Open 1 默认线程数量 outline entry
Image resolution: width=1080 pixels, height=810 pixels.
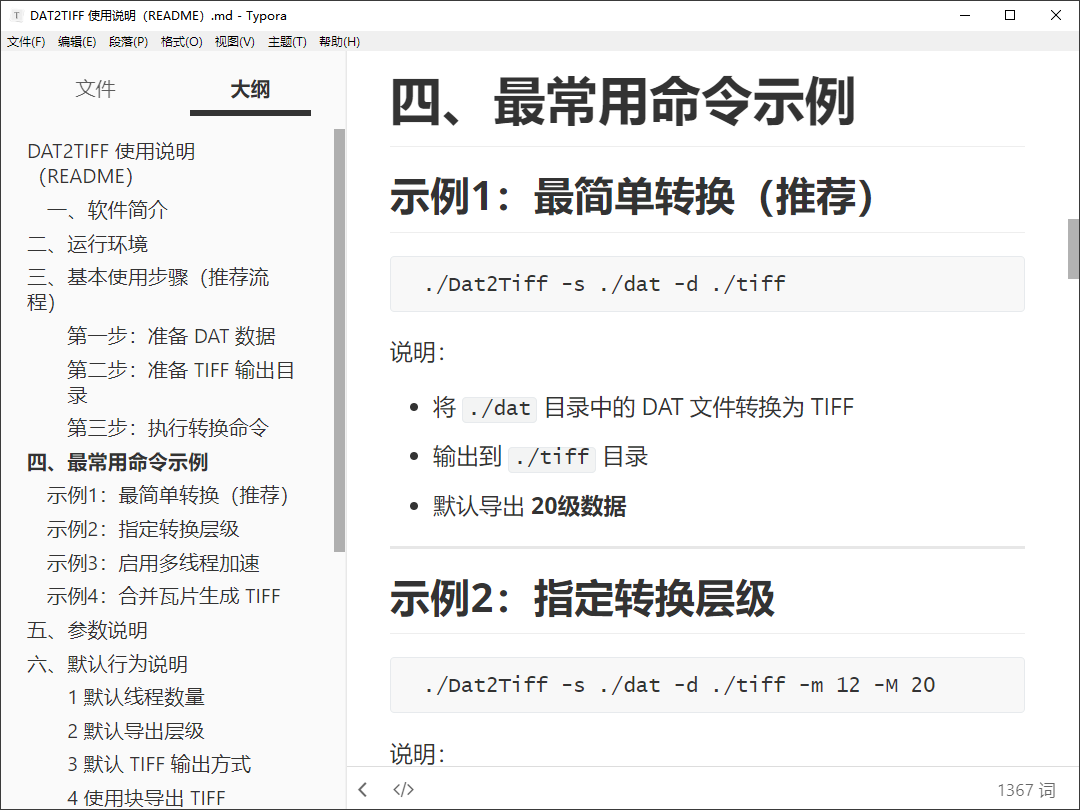click(136, 698)
